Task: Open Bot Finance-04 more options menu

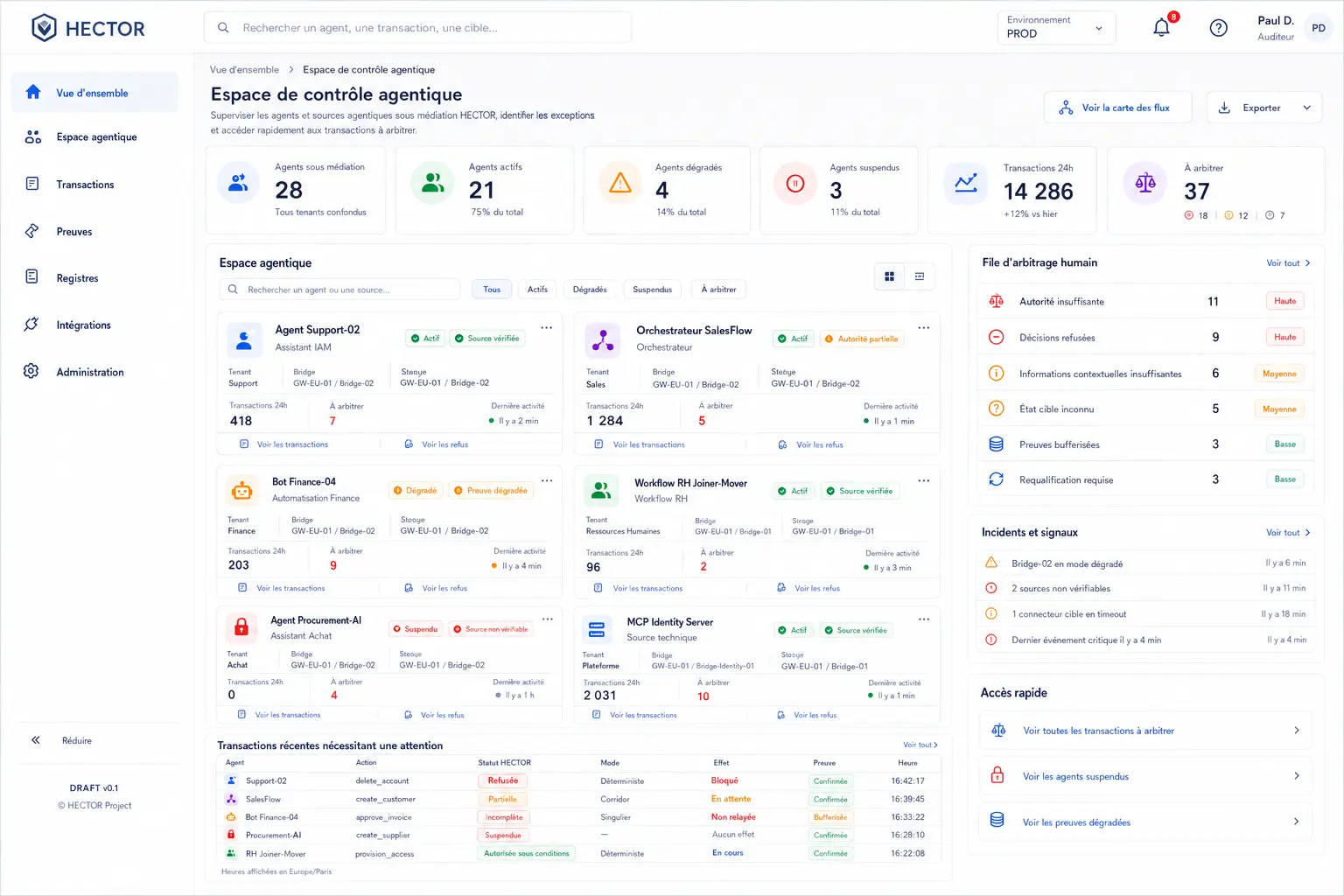Action: point(547,480)
